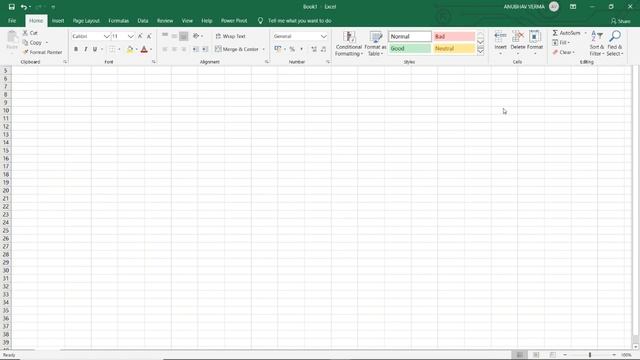Switch to the Insert tab
Image resolution: width=640 pixels, height=360 pixels.
[58, 21]
